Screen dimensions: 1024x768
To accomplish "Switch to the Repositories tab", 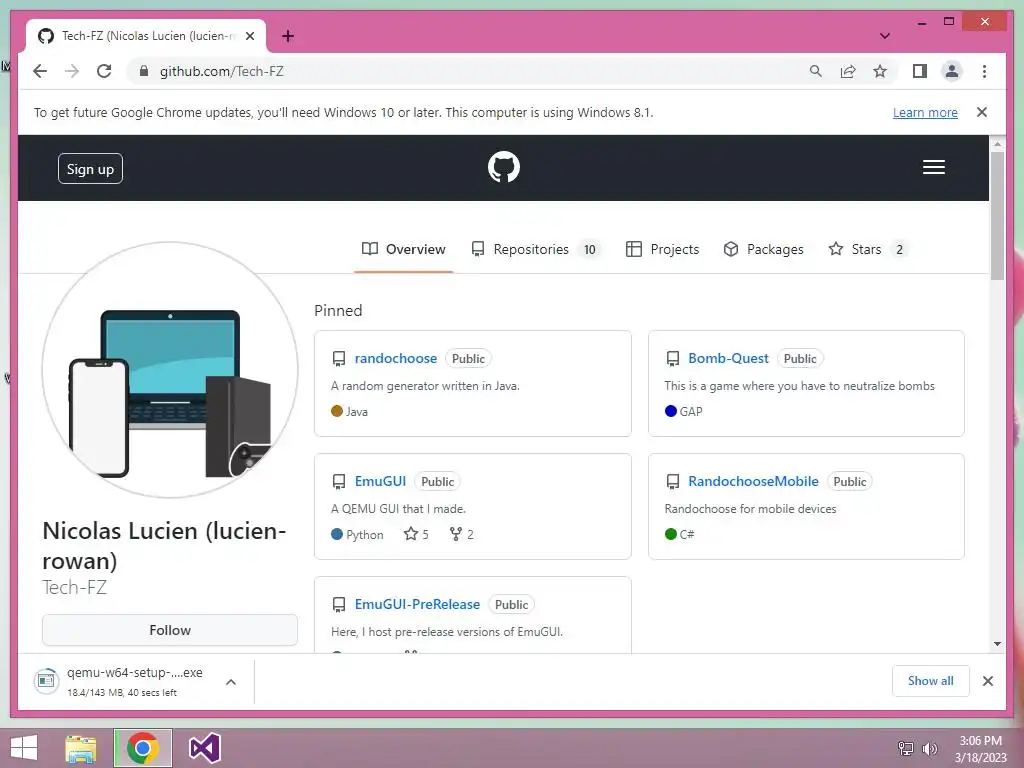I will [535, 249].
